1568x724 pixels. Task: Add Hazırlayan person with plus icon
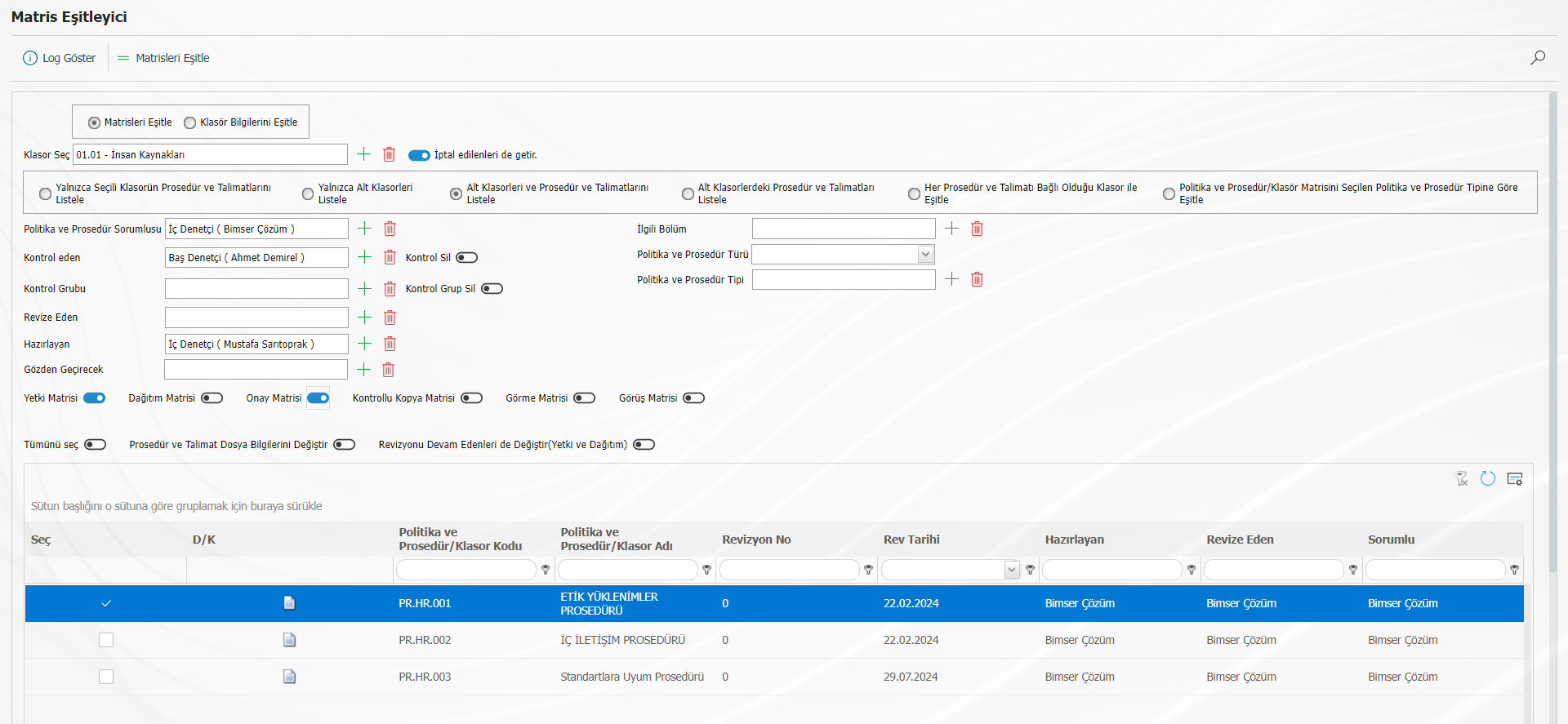(x=365, y=344)
